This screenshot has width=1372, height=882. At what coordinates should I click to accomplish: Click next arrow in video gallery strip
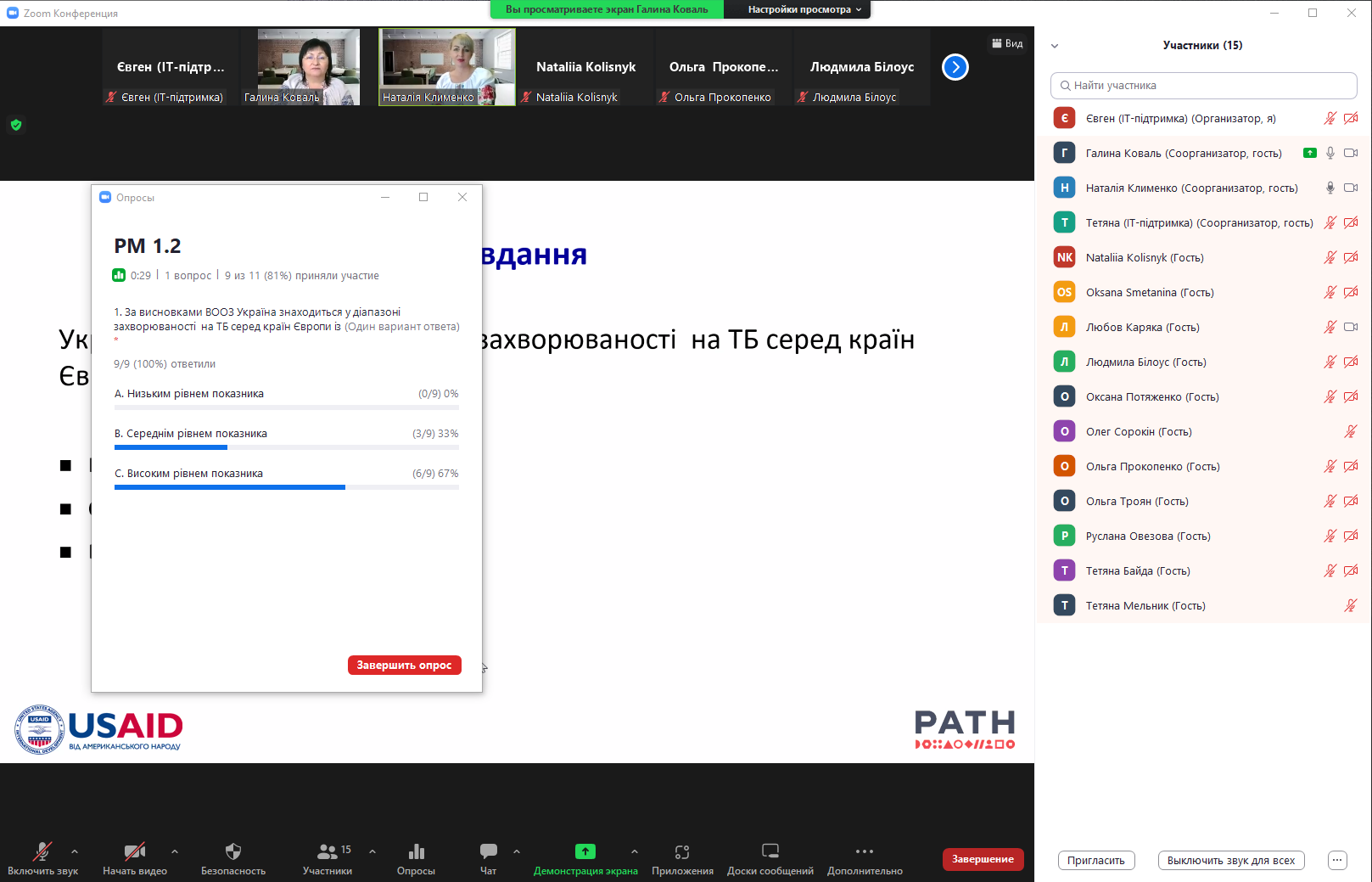(955, 67)
